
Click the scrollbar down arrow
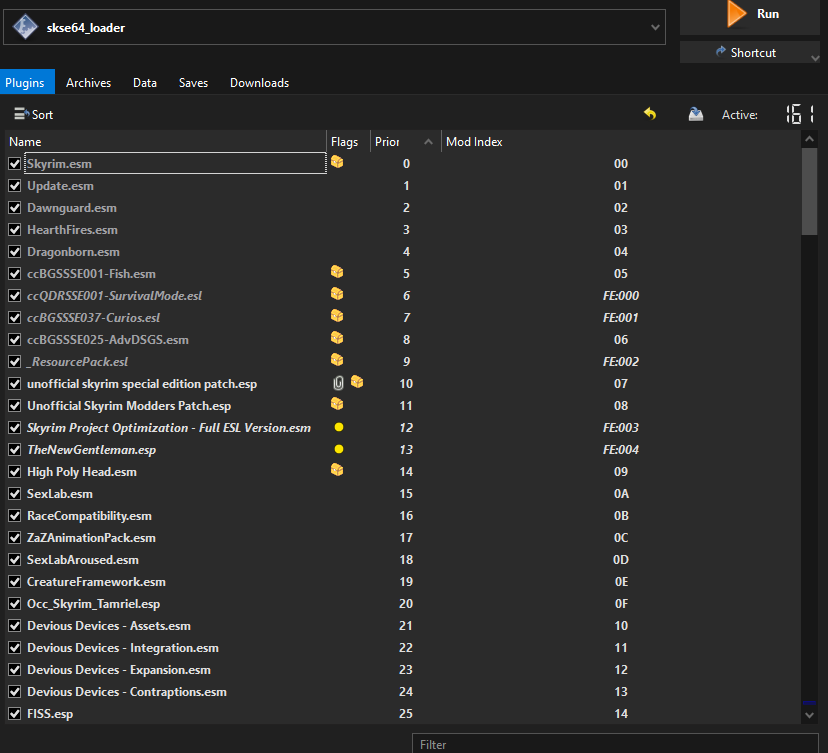(x=810, y=715)
